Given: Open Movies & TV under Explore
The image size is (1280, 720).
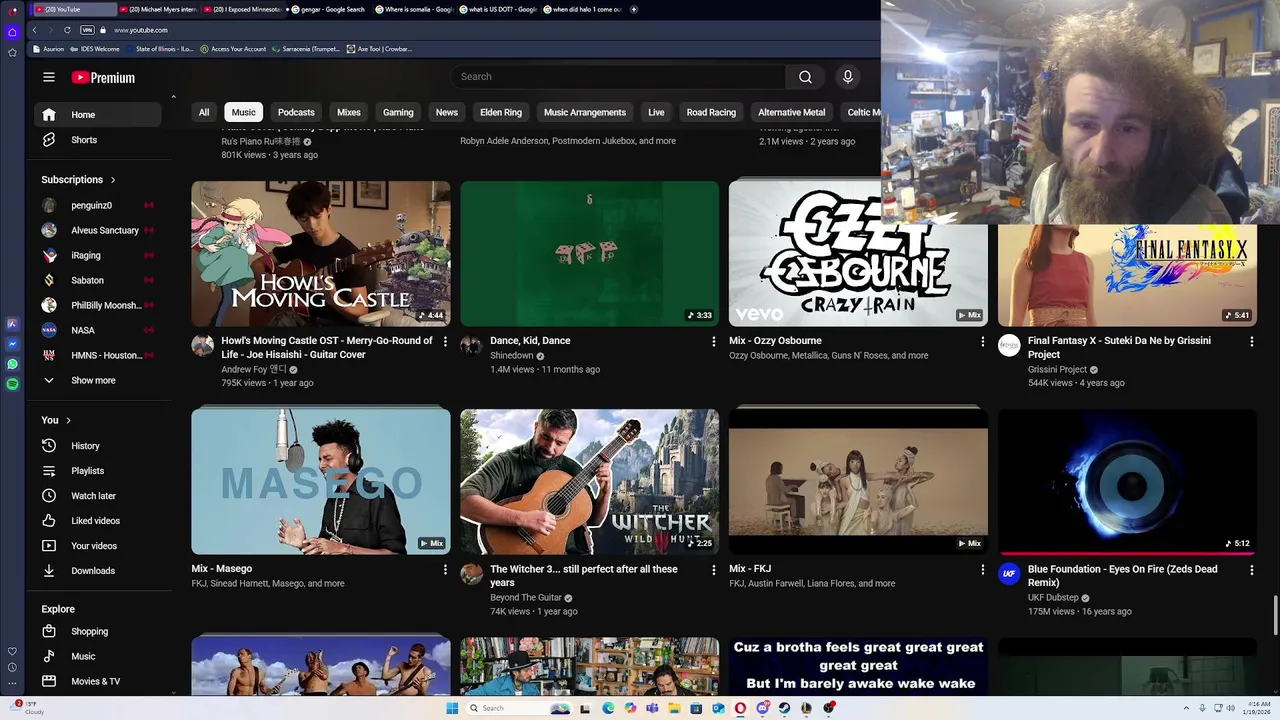Looking at the screenshot, I should pyautogui.click(x=97, y=682).
